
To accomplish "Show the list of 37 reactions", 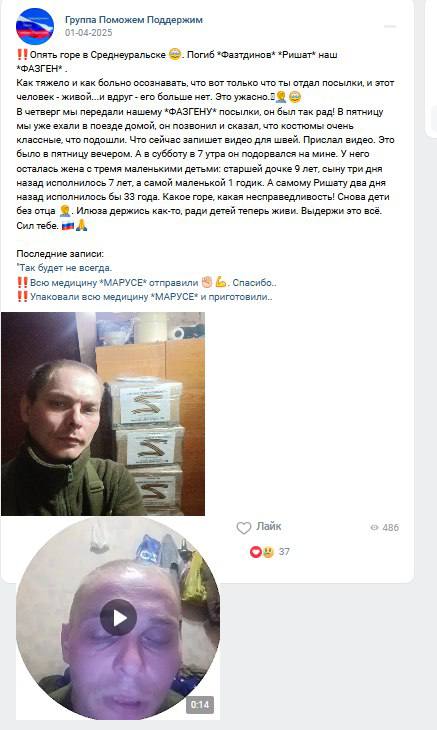I will click(284, 552).
